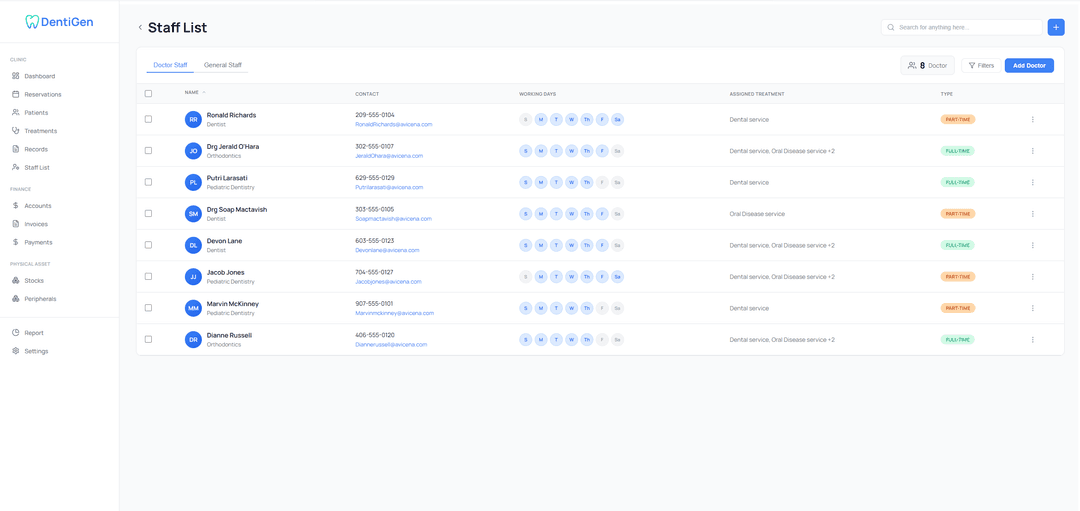Click the DR avatar of Dianne Russell
This screenshot has width=1080, height=511.
pyautogui.click(x=194, y=340)
